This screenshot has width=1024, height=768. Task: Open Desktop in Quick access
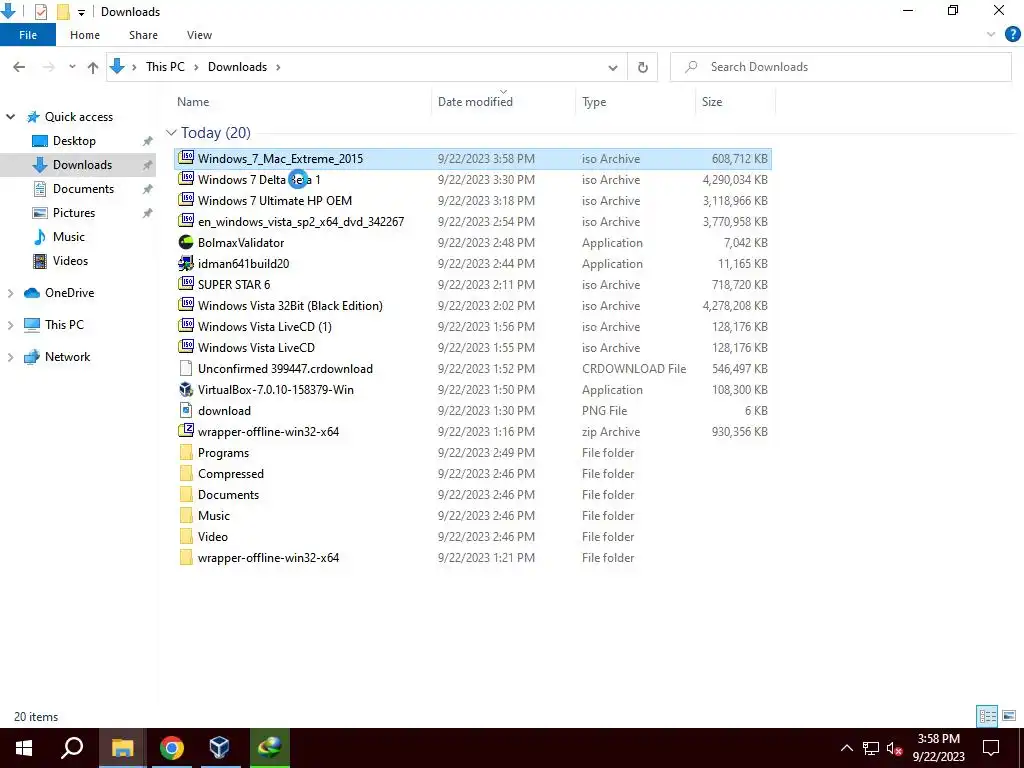tap(74, 141)
